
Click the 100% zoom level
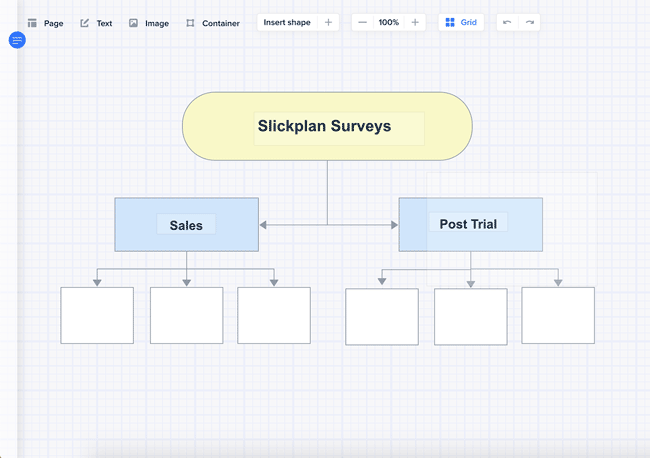pos(388,22)
